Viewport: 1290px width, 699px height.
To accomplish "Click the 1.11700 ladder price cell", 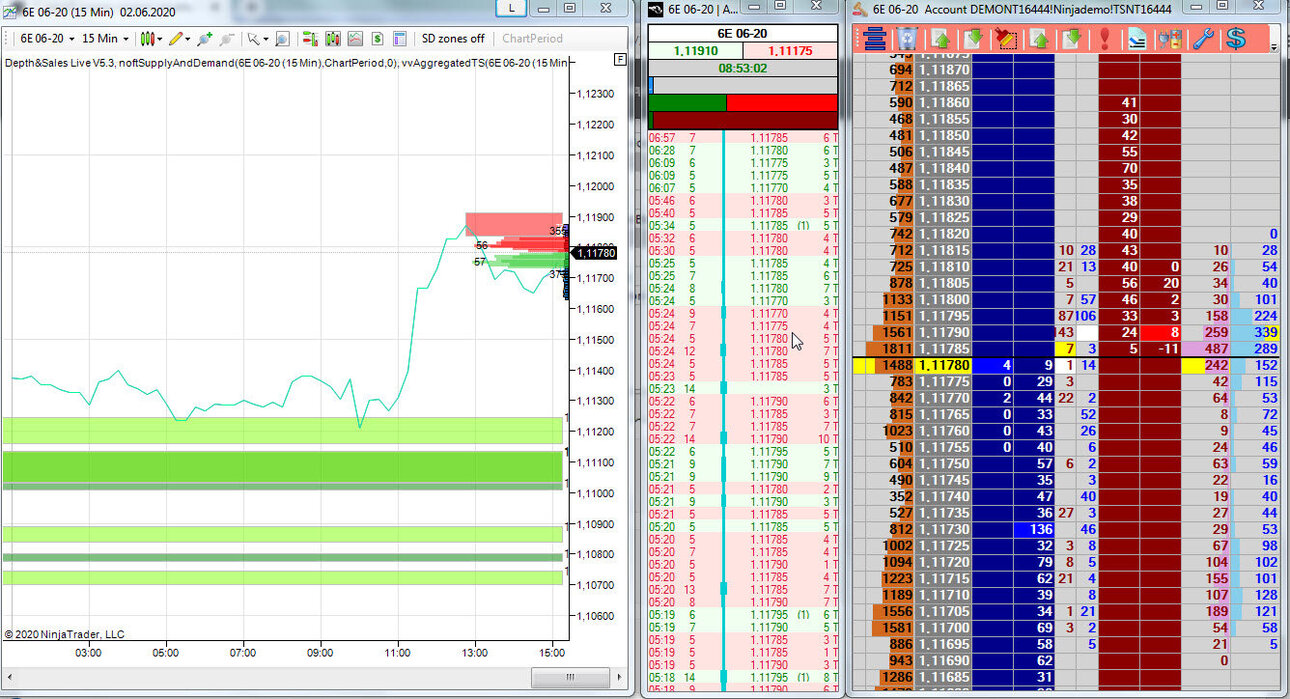I will 944,627.
